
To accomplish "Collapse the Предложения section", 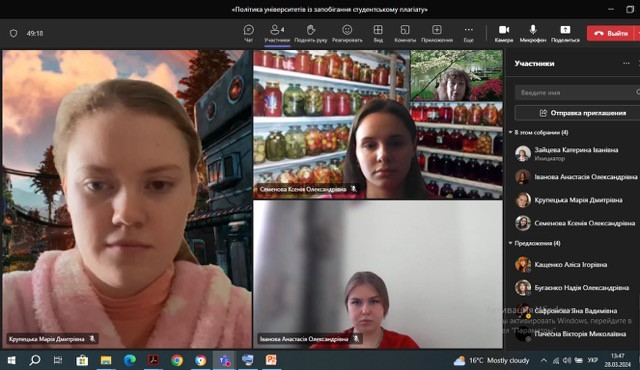I will point(511,243).
